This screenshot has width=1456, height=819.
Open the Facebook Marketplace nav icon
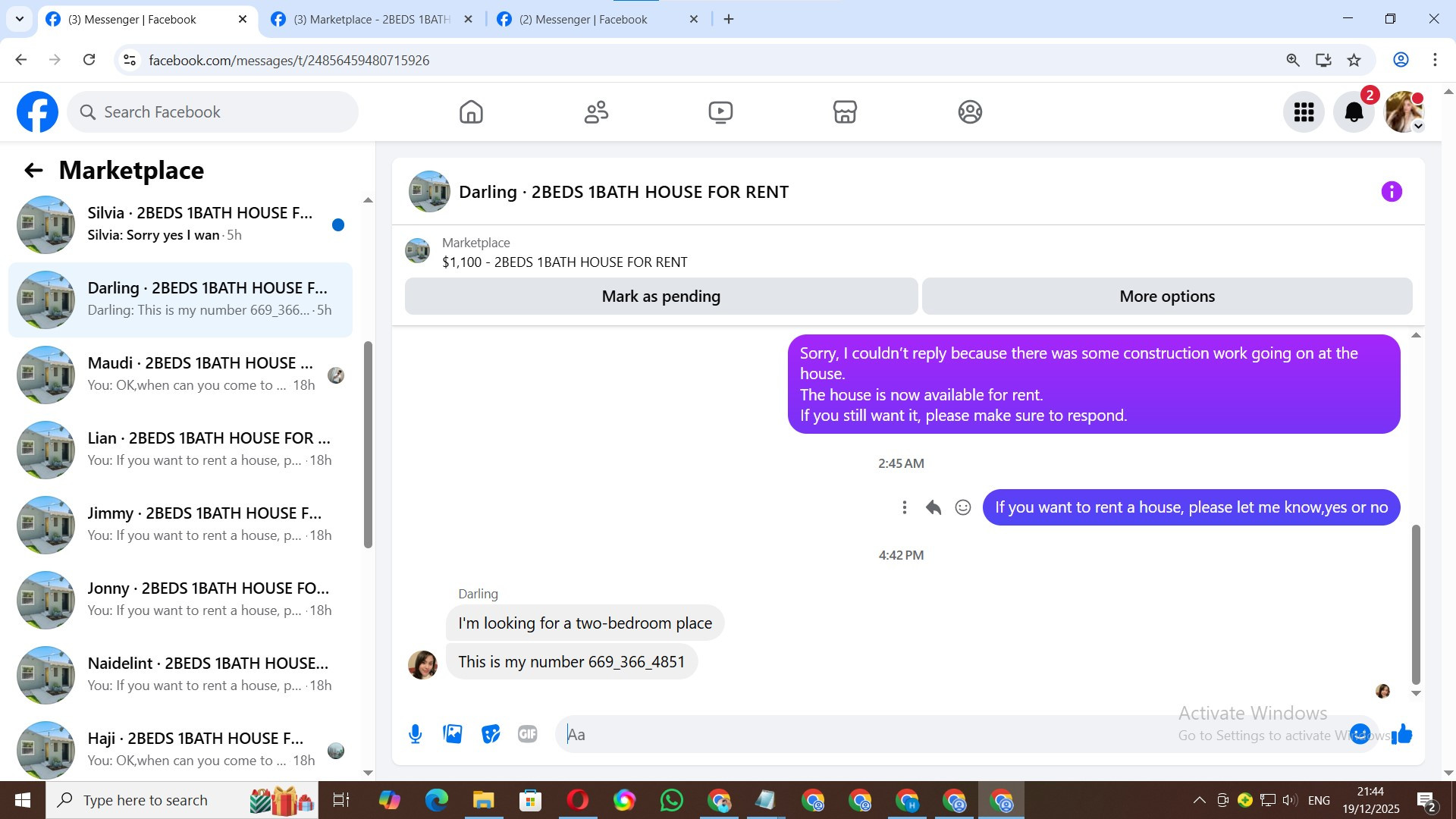pyautogui.click(x=845, y=112)
